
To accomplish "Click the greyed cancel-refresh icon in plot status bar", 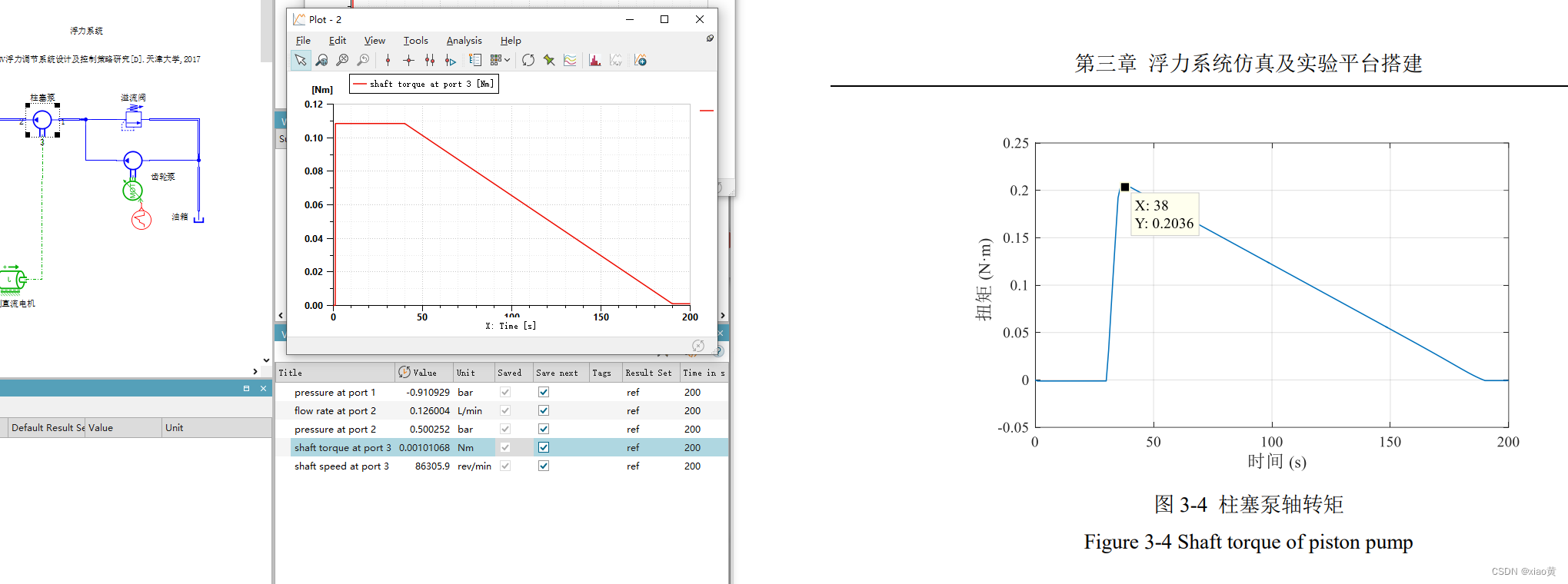I will point(698,346).
